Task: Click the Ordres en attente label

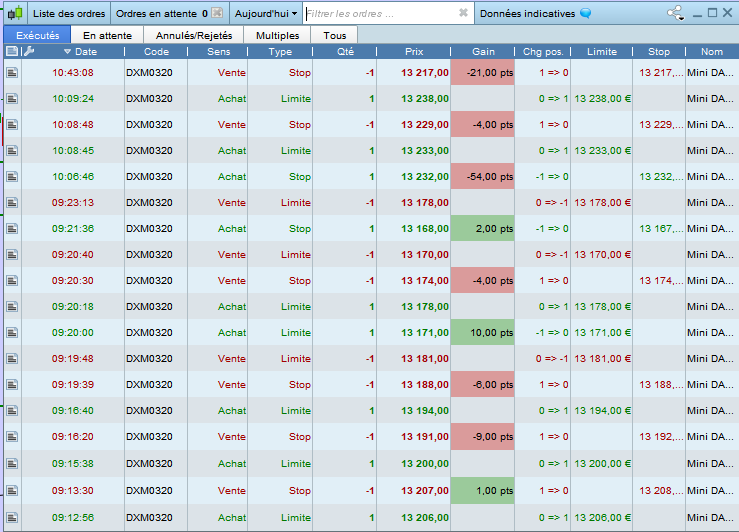Action: 156,14
